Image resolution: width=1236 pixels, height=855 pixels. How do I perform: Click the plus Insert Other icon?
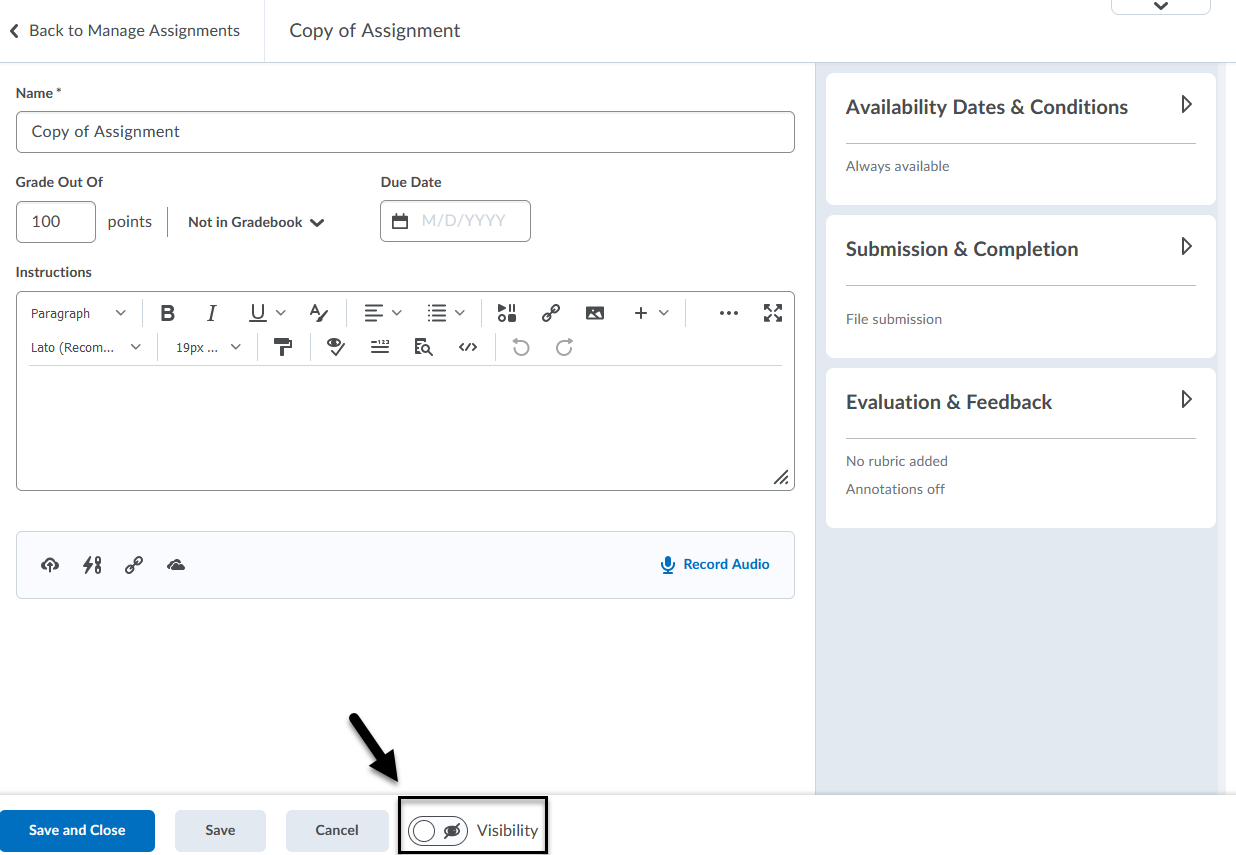[641, 313]
